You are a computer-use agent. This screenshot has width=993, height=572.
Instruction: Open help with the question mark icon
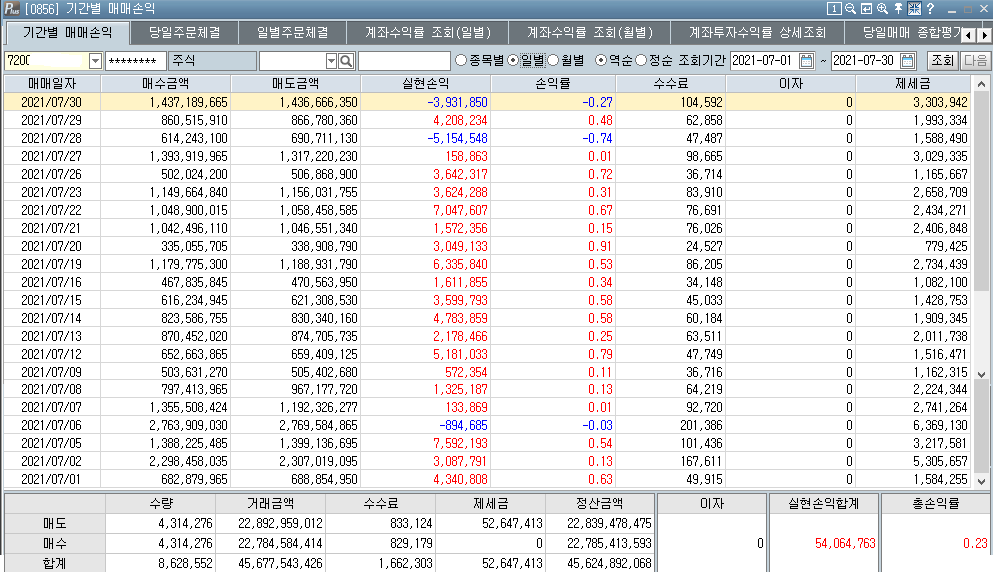(x=930, y=9)
